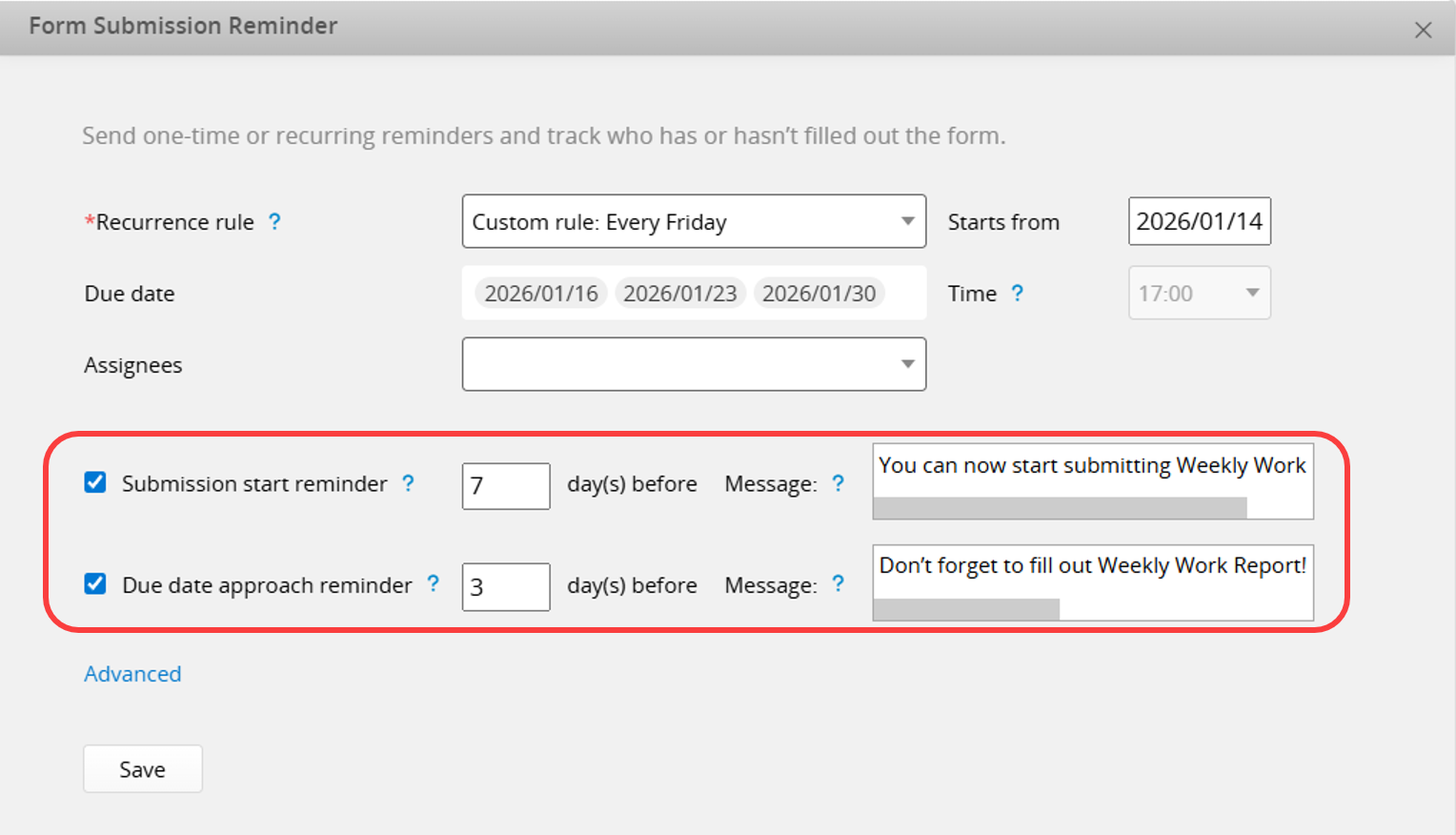
Task: Expand the Assignees dropdown
Action: click(693, 364)
